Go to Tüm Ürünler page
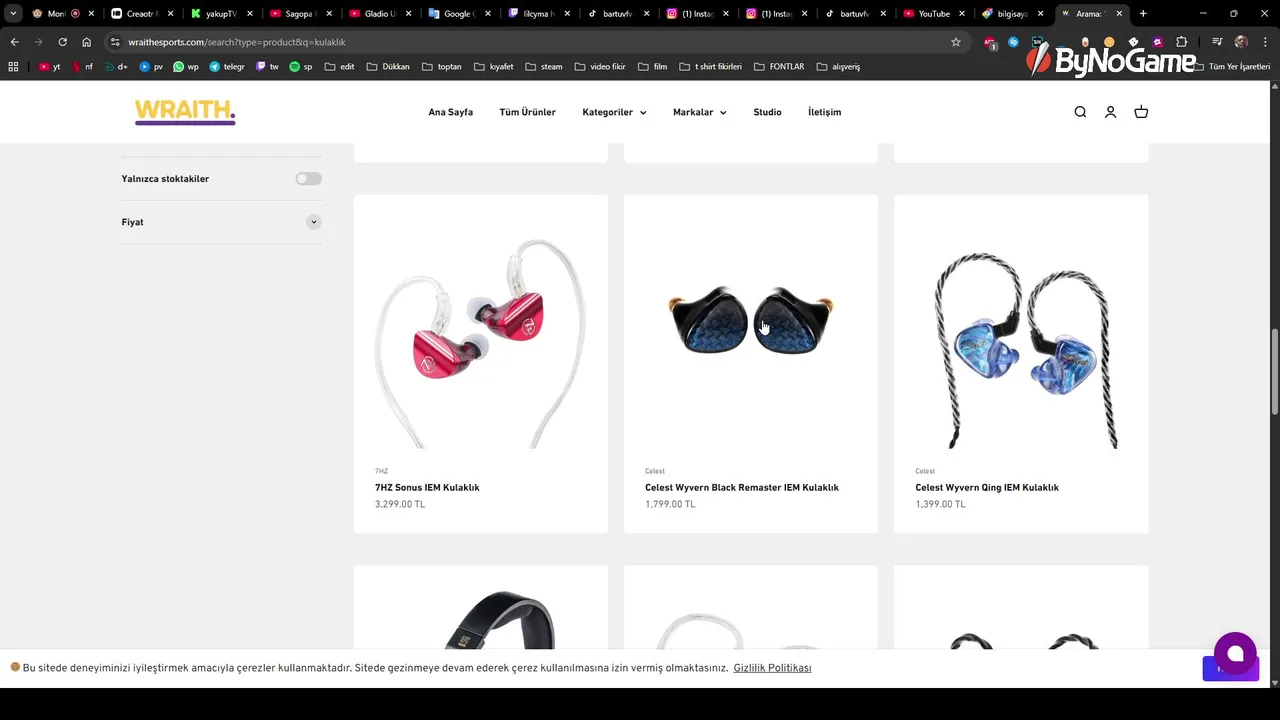The image size is (1280, 720). click(x=528, y=112)
